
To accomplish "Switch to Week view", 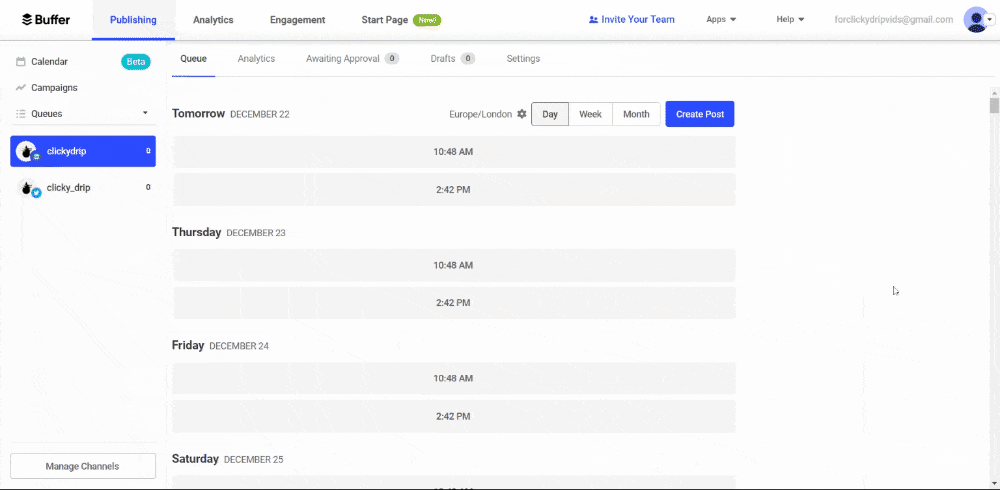I will coord(591,114).
